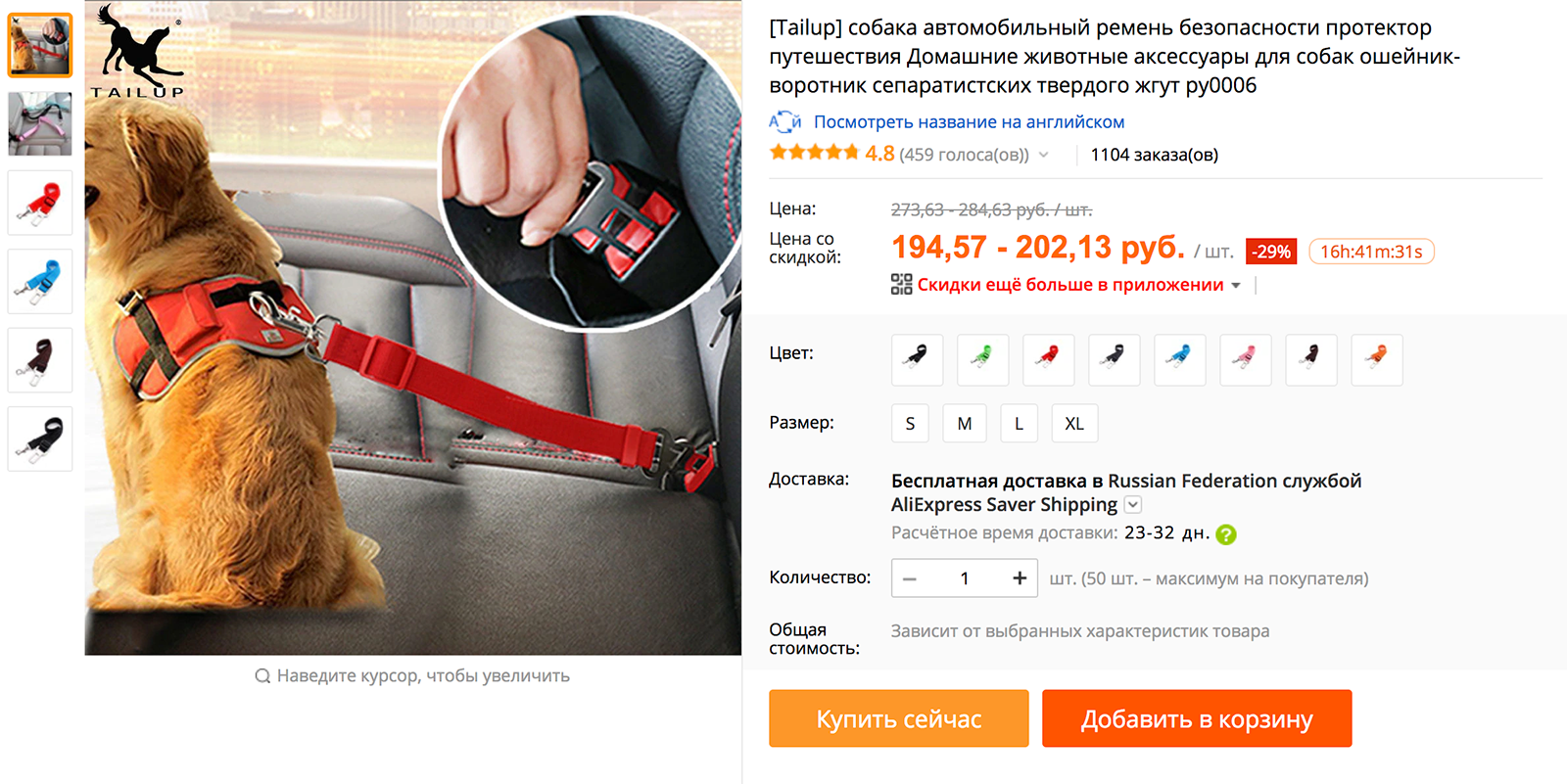Click the TAILUP brand logo on image
1567x784 pixels.
[x=138, y=53]
